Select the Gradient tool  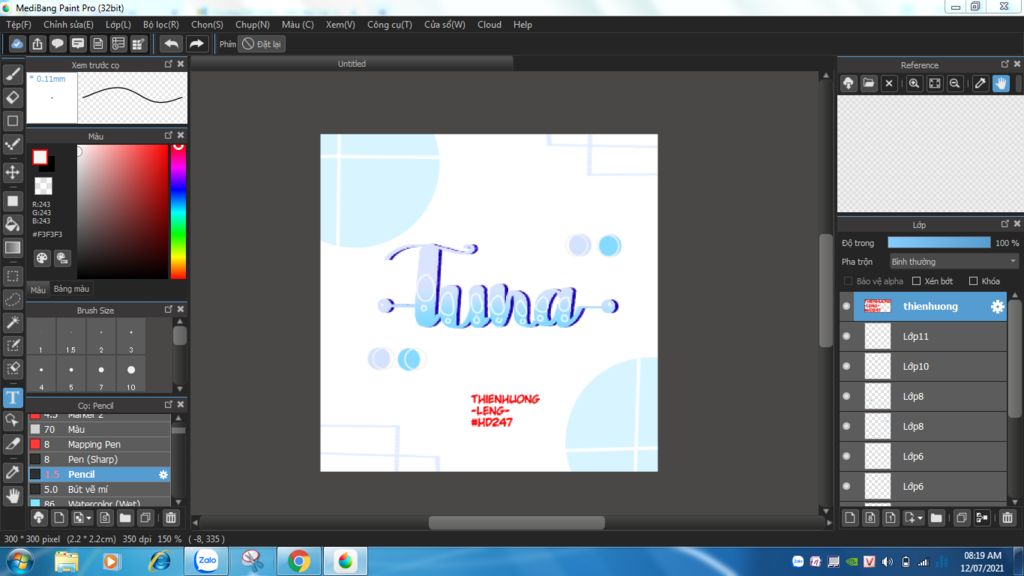tap(12, 248)
